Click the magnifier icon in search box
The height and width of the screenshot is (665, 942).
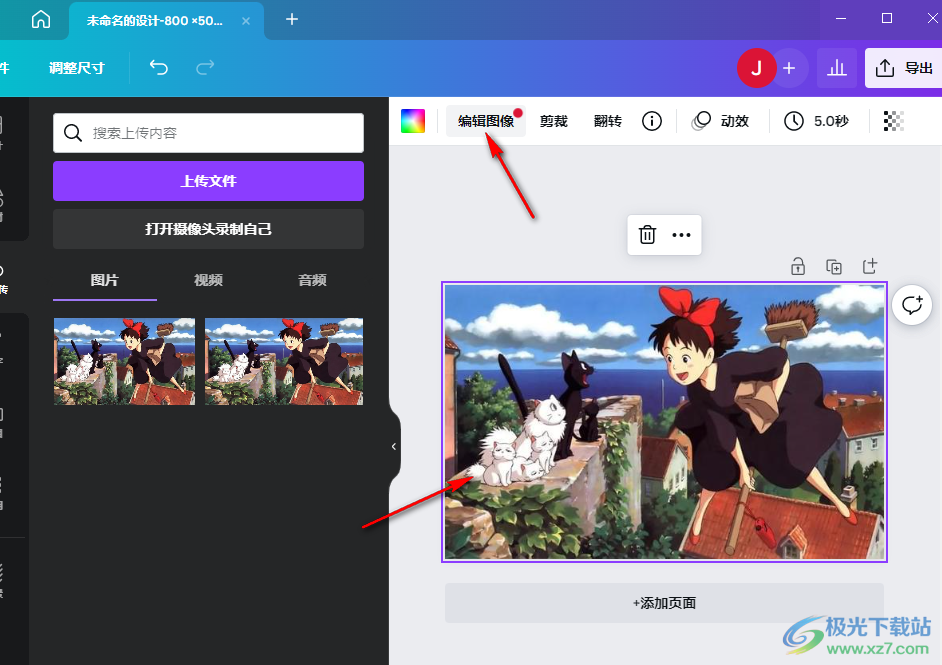tap(73, 133)
